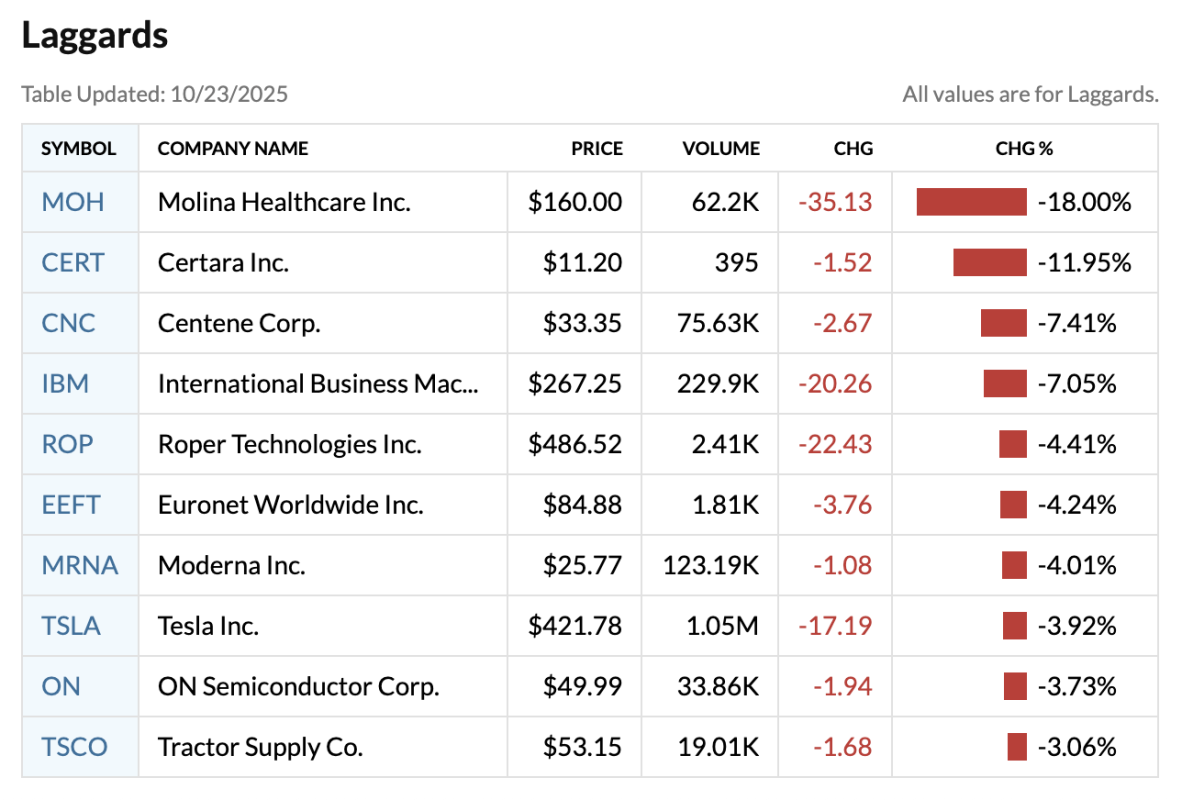Sort by the SYMBOL column header
The height and width of the screenshot is (800, 1182).
78,149
